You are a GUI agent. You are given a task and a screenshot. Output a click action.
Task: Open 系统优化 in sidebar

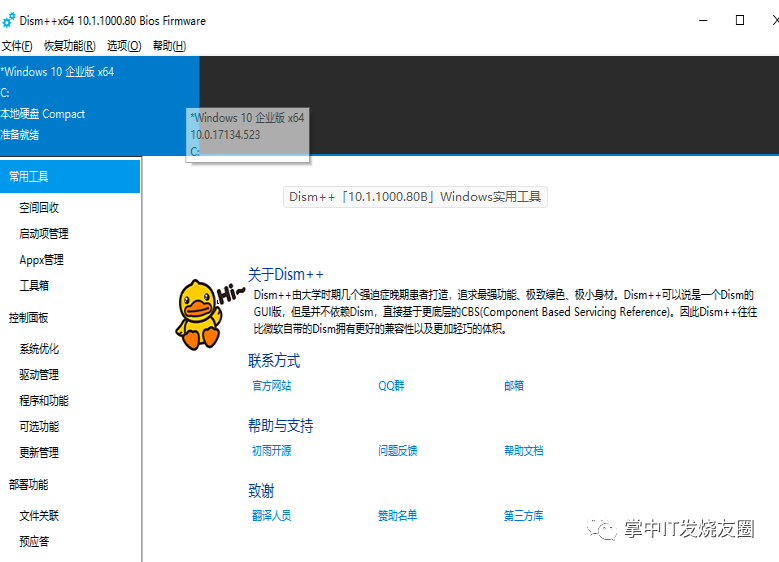pyautogui.click(x=39, y=349)
